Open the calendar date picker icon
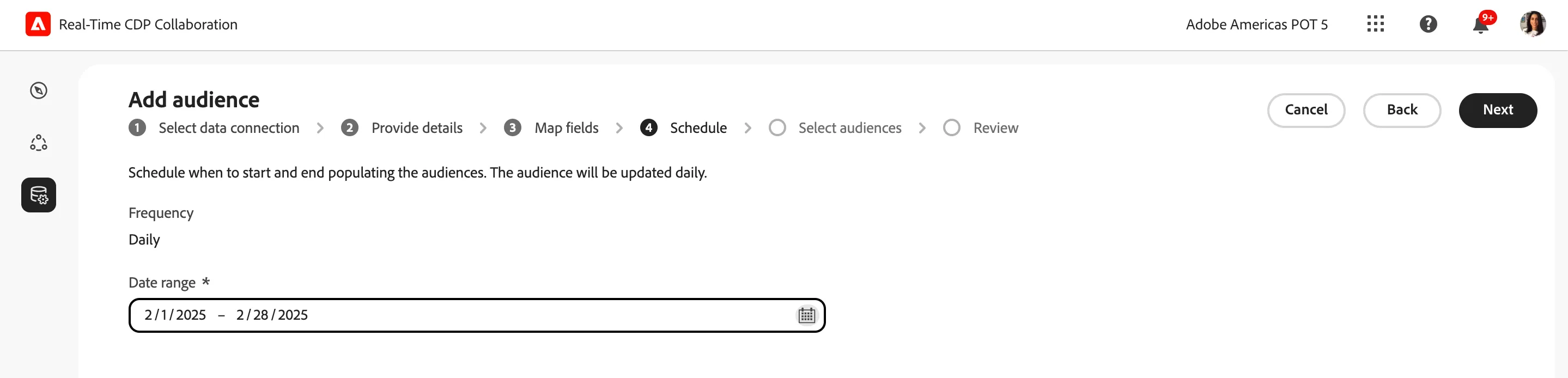Screen dimensions: 1568x378 806,315
